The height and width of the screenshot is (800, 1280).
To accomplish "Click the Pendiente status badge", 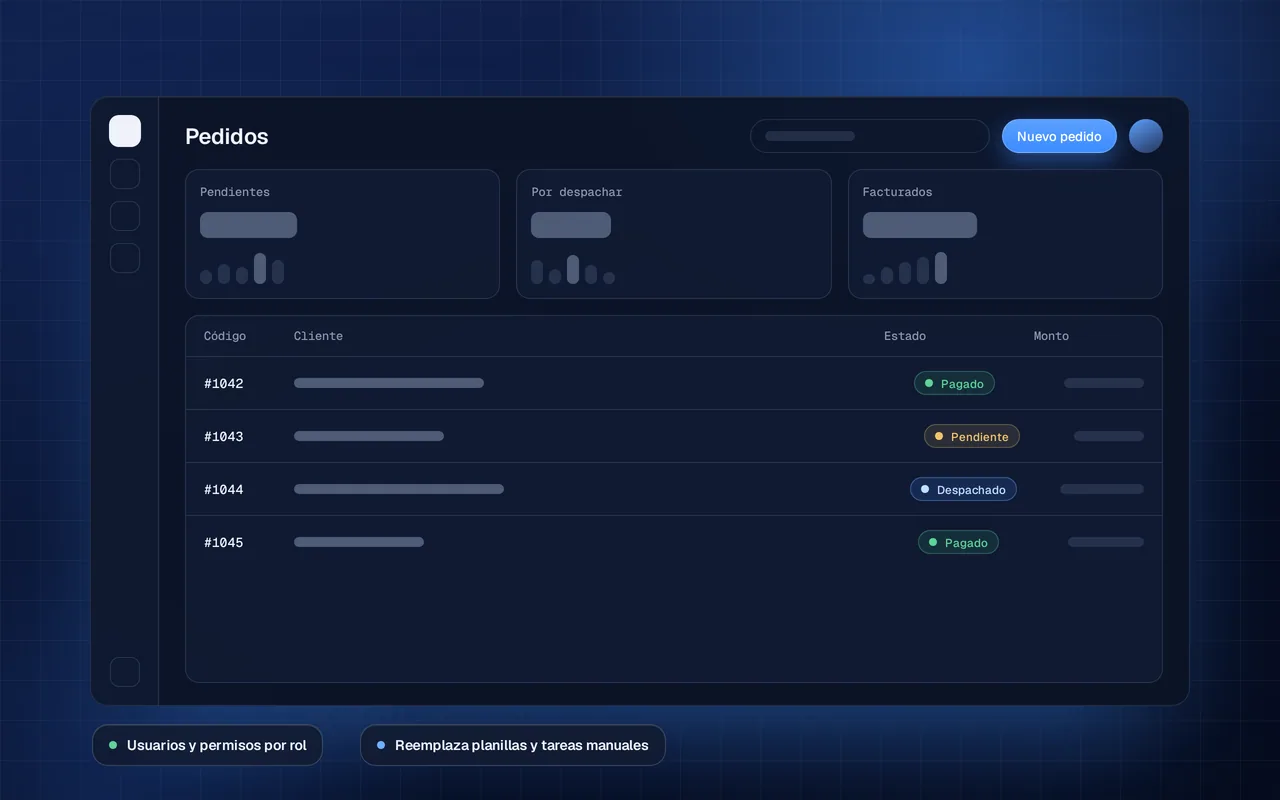I will [972, 436].
